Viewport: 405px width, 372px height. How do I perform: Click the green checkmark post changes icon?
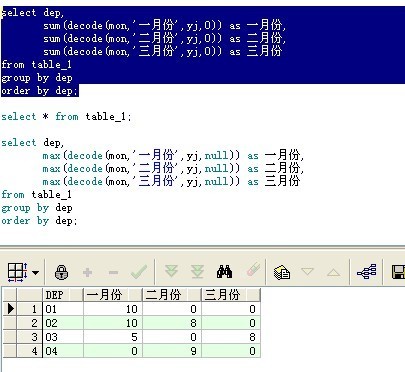pyautogui.click(x=139, y=272)
